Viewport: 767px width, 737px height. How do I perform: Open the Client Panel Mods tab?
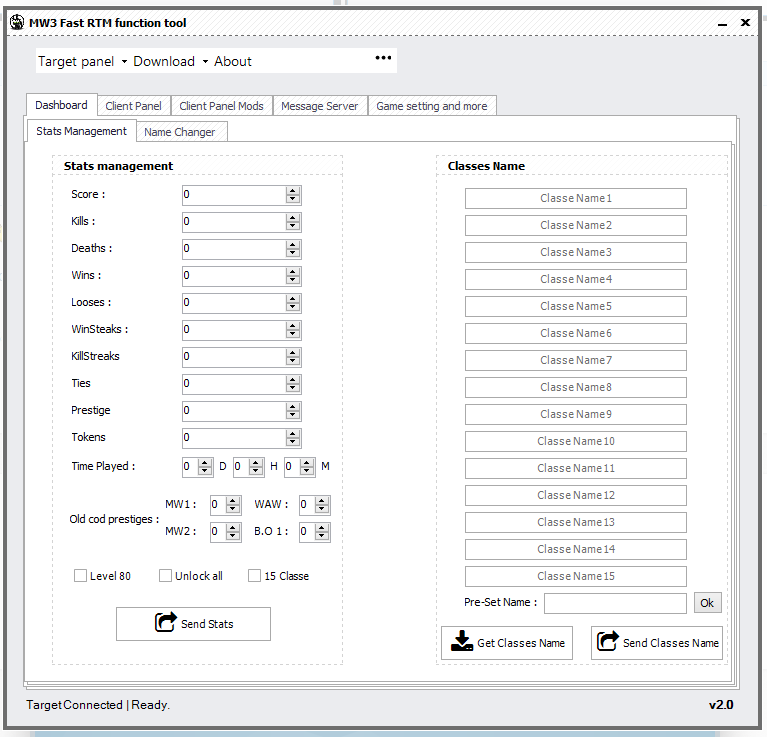[221, 106]
